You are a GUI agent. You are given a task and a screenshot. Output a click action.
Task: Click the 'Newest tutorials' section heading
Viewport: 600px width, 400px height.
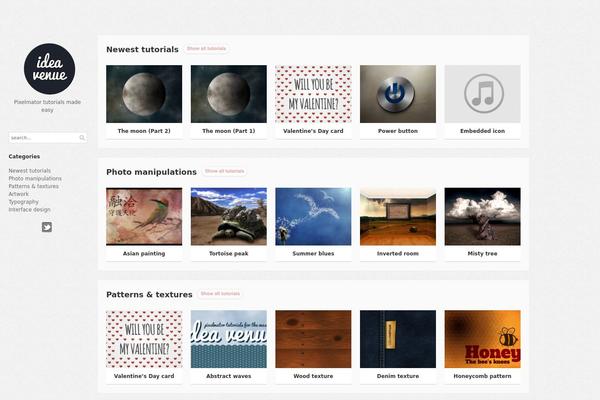tap(142, 49)
